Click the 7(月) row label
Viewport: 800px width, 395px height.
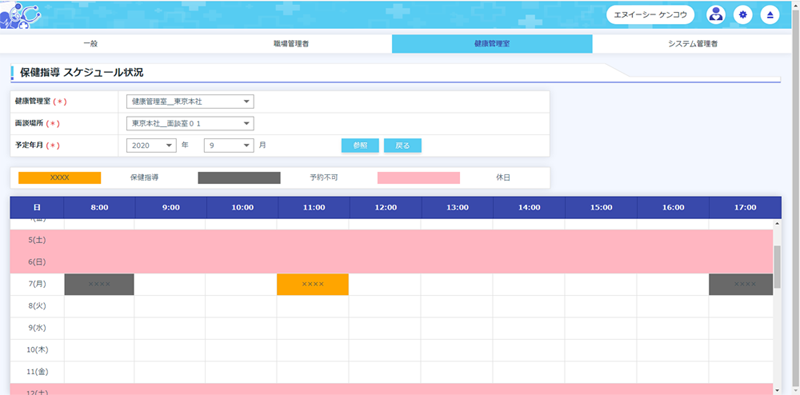pos(37,284)
